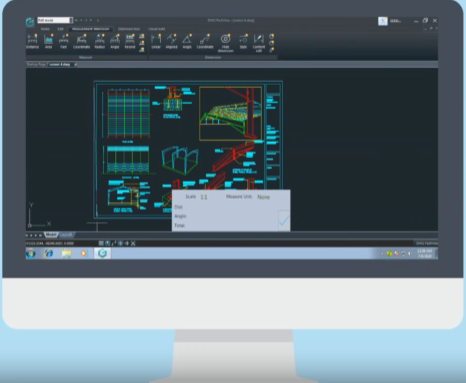Switch to the Layout1 tab
Screen dimensions: 466x383
coord(66,235)
